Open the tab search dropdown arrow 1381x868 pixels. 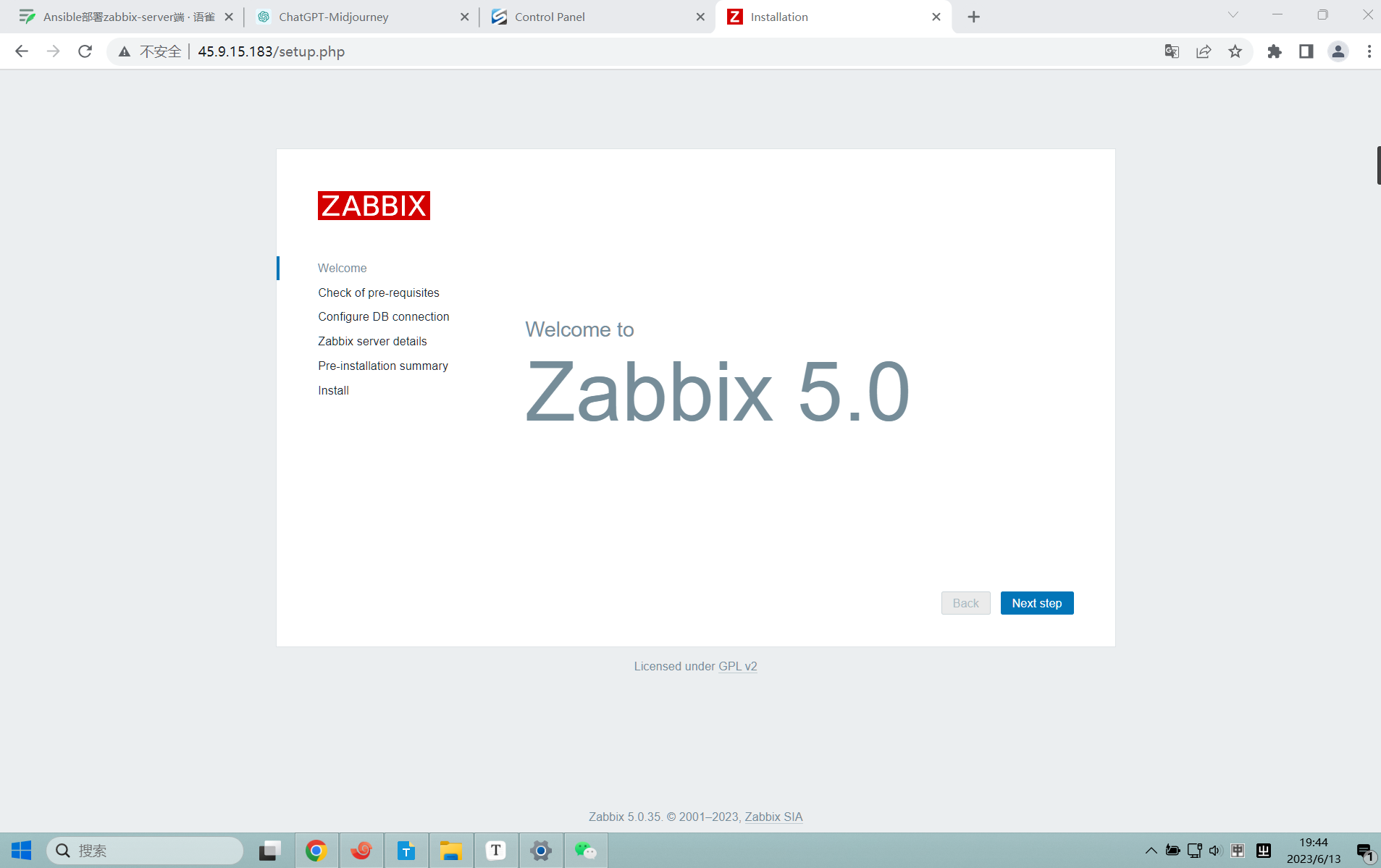click(x=1233, y=15)
